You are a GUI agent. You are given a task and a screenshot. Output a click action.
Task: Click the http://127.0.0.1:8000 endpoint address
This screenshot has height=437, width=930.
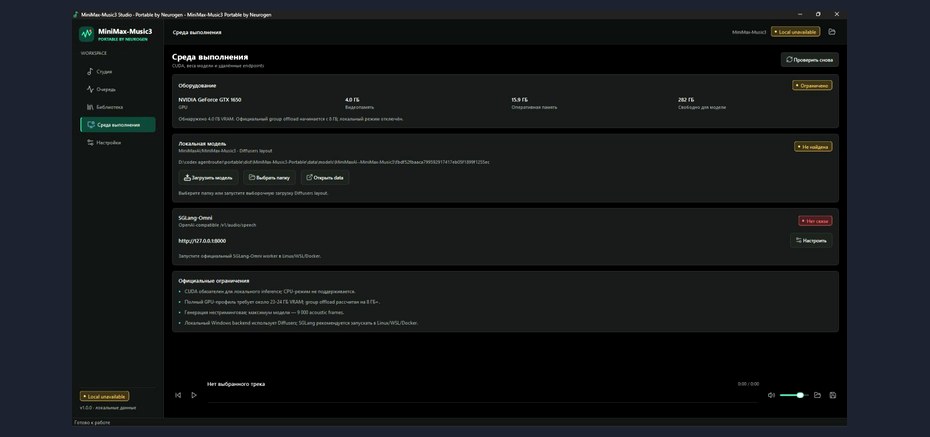202,241
